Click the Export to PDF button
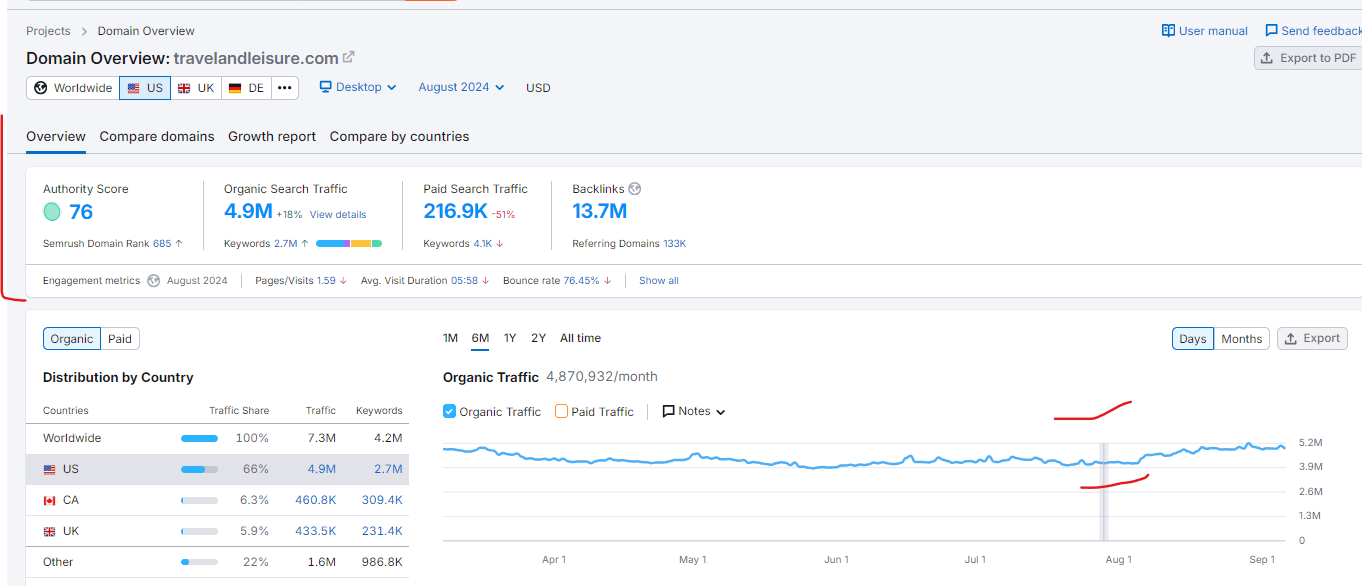Viewport: 1362px width, 586px height. [x=1307, y=58]
